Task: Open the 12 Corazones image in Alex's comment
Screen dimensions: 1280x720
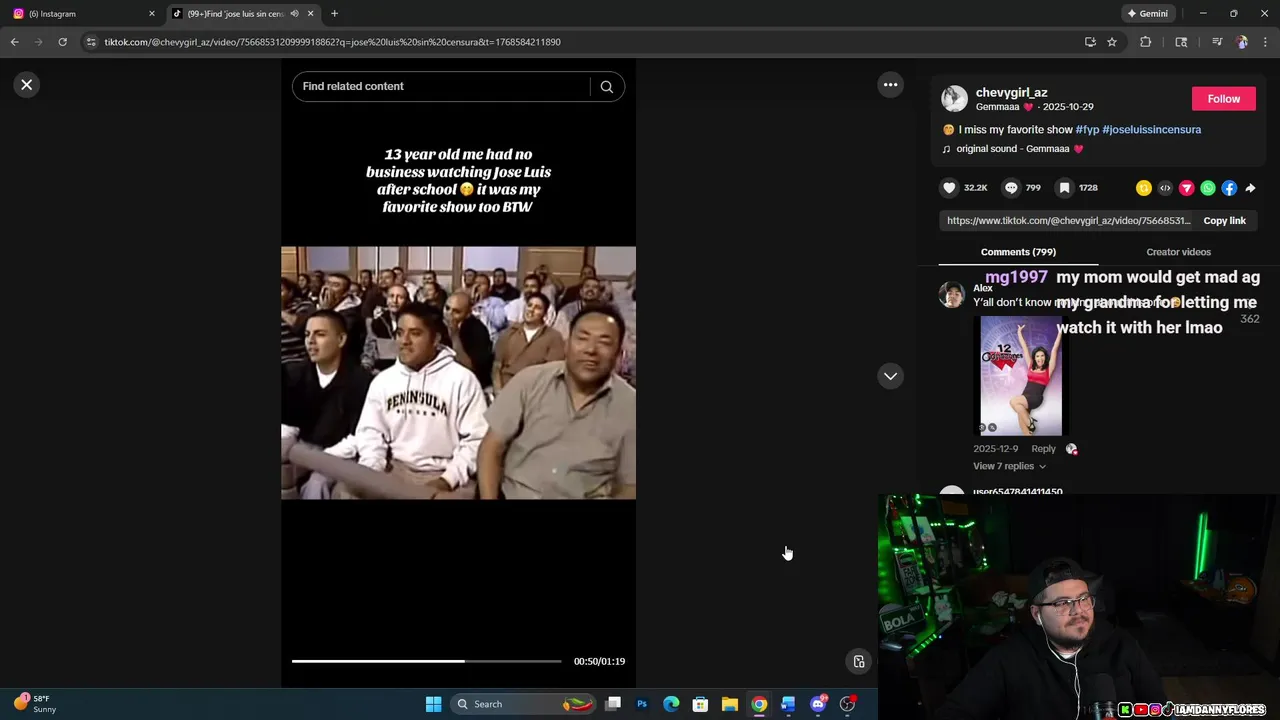Action: pyautogui.click(x=1020, y=376)
